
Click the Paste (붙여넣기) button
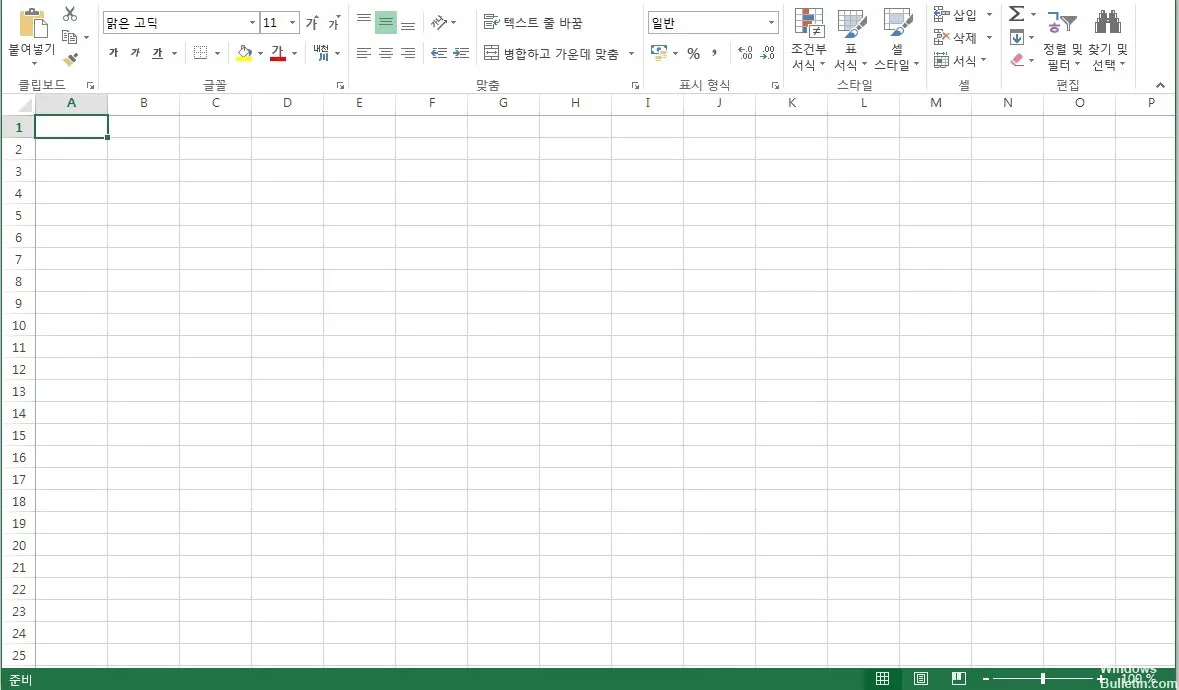click(x=32, y=35)
